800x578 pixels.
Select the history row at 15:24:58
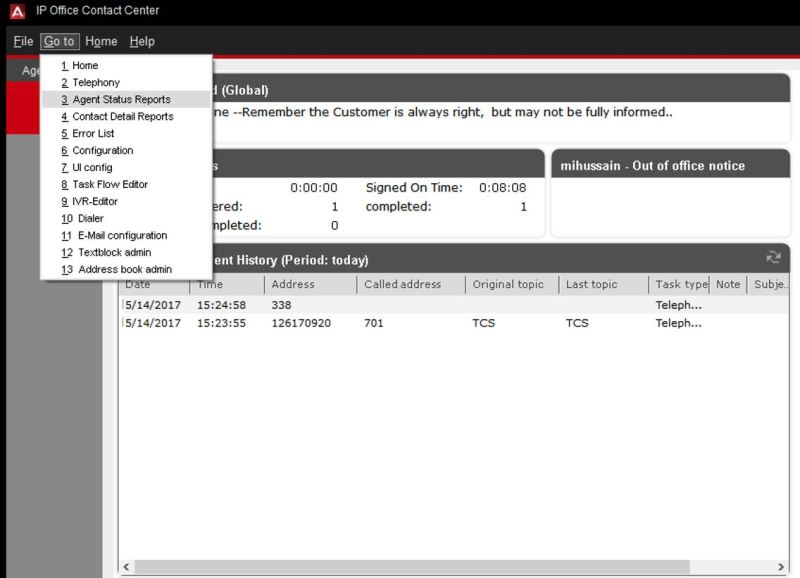click(454, 305)
